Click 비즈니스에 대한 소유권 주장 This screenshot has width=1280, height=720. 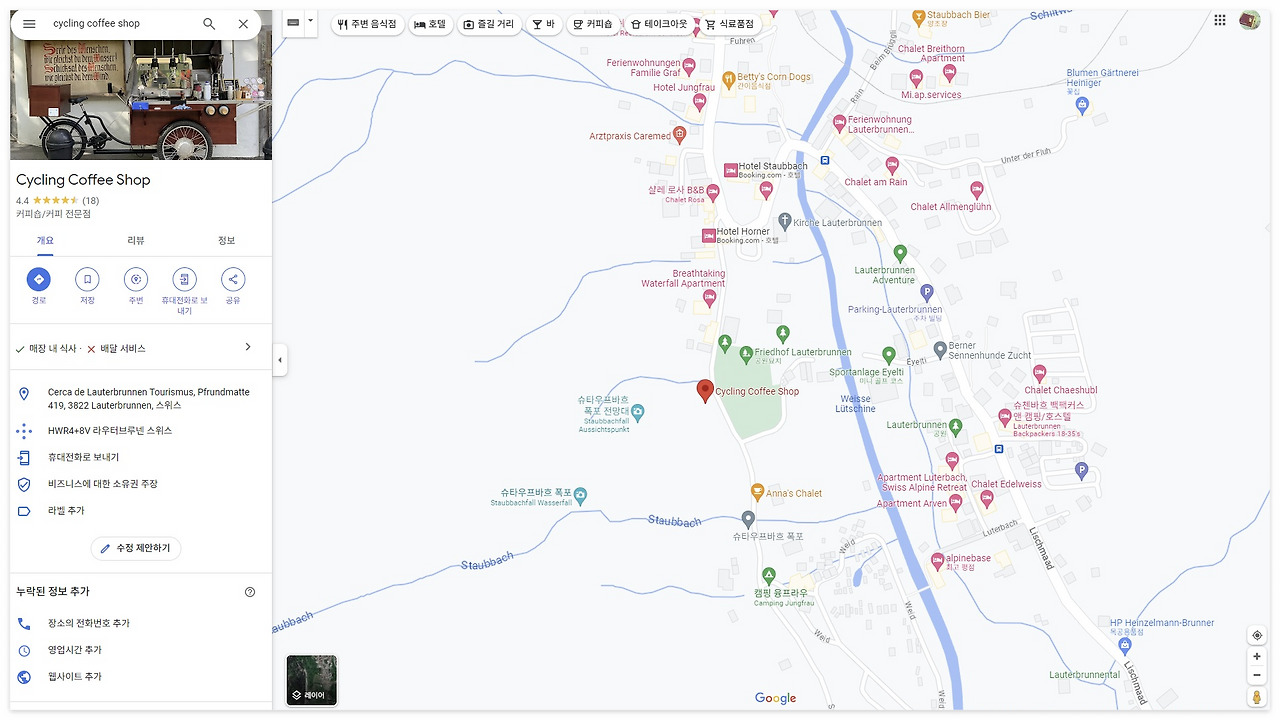141,484
